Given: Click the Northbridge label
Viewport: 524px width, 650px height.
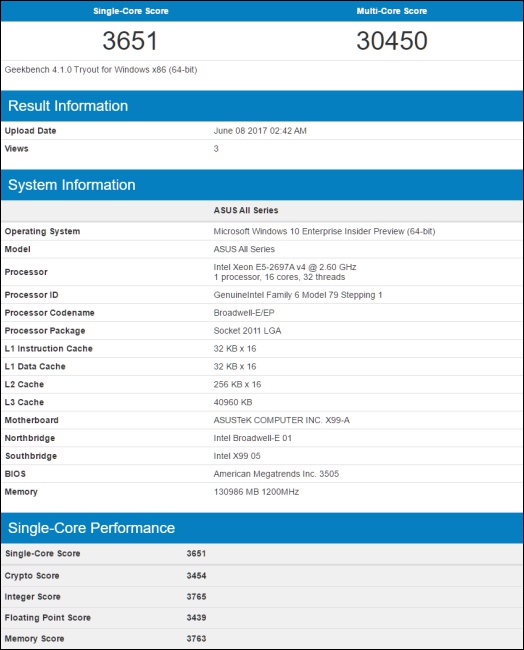Looking at the screenshot, I should click(30, 438).
